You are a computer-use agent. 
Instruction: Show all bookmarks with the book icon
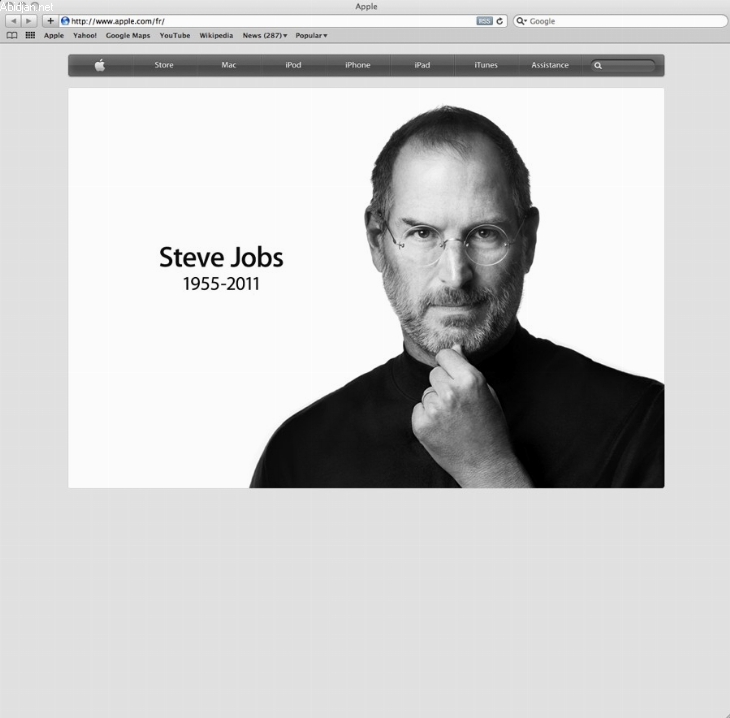click(x=12, y=35)
